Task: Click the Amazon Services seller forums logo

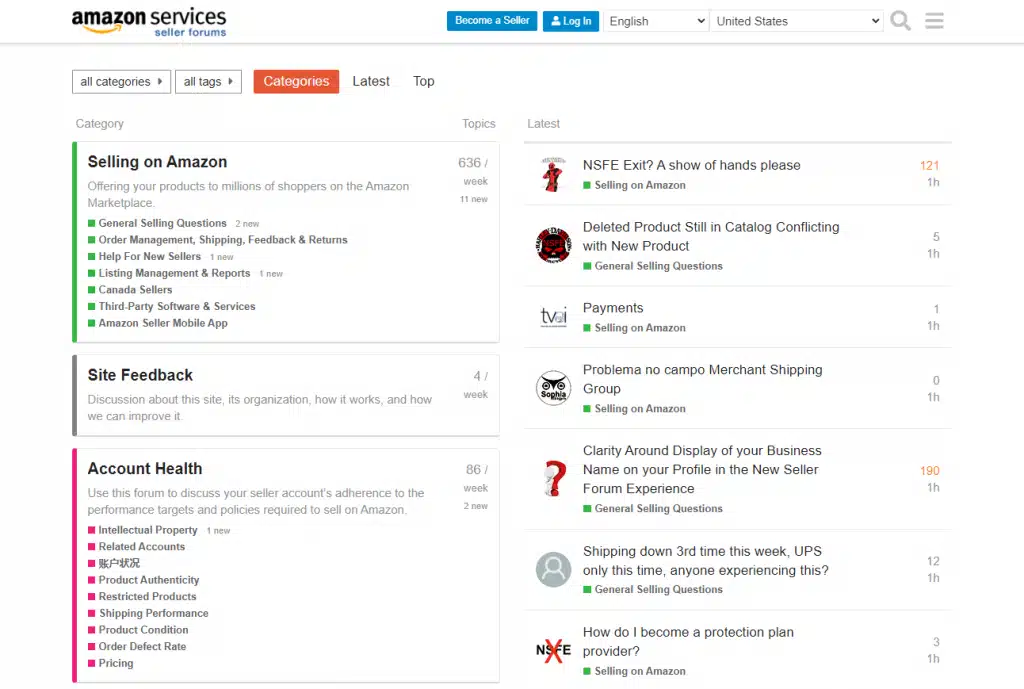Action: [x=149, y=22]
